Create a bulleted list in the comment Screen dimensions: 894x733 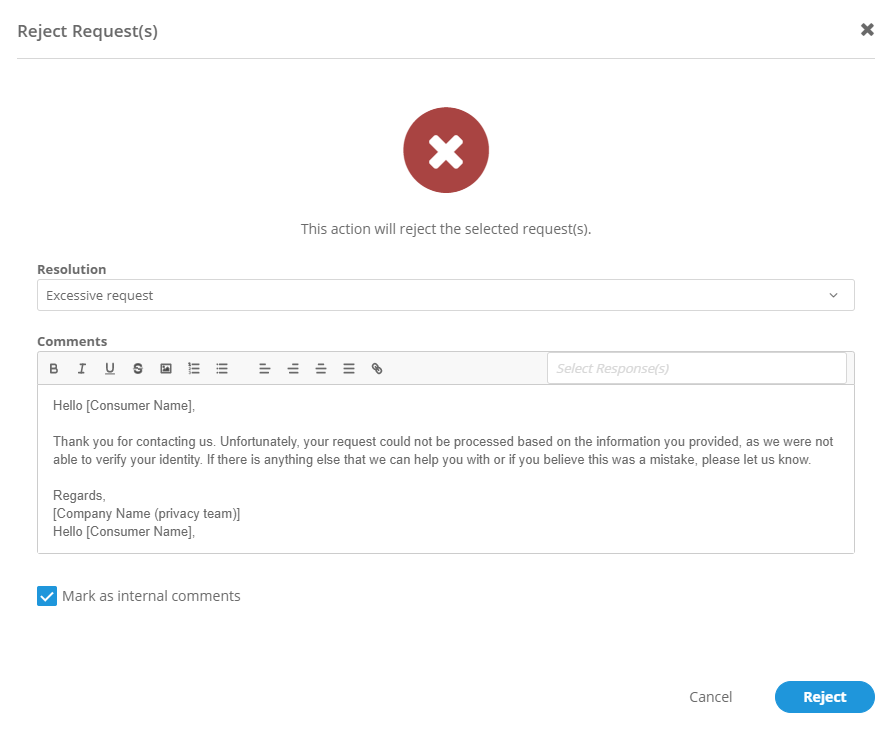point(222,368)
